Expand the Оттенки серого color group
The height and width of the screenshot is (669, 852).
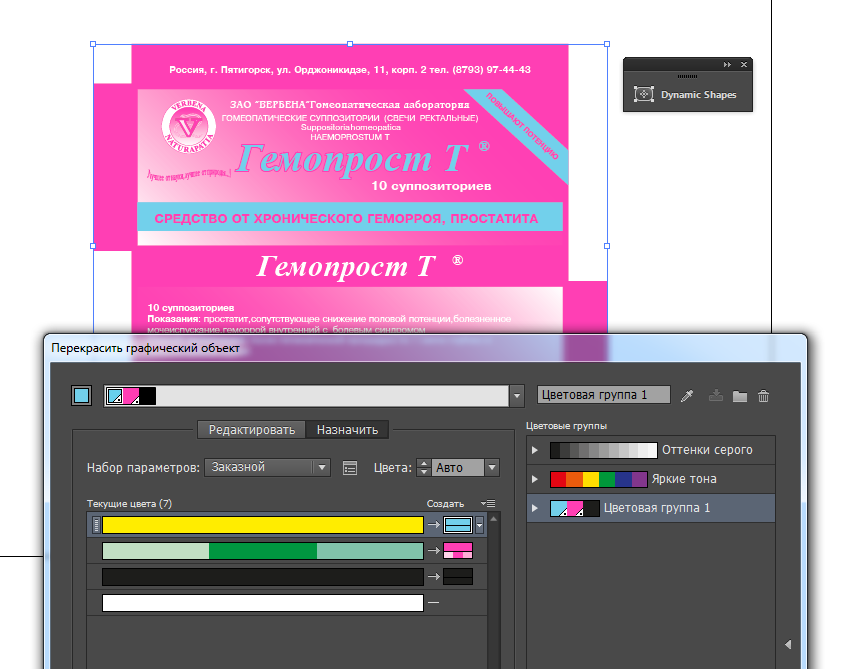pyautogui.click(x=535, y=450)
